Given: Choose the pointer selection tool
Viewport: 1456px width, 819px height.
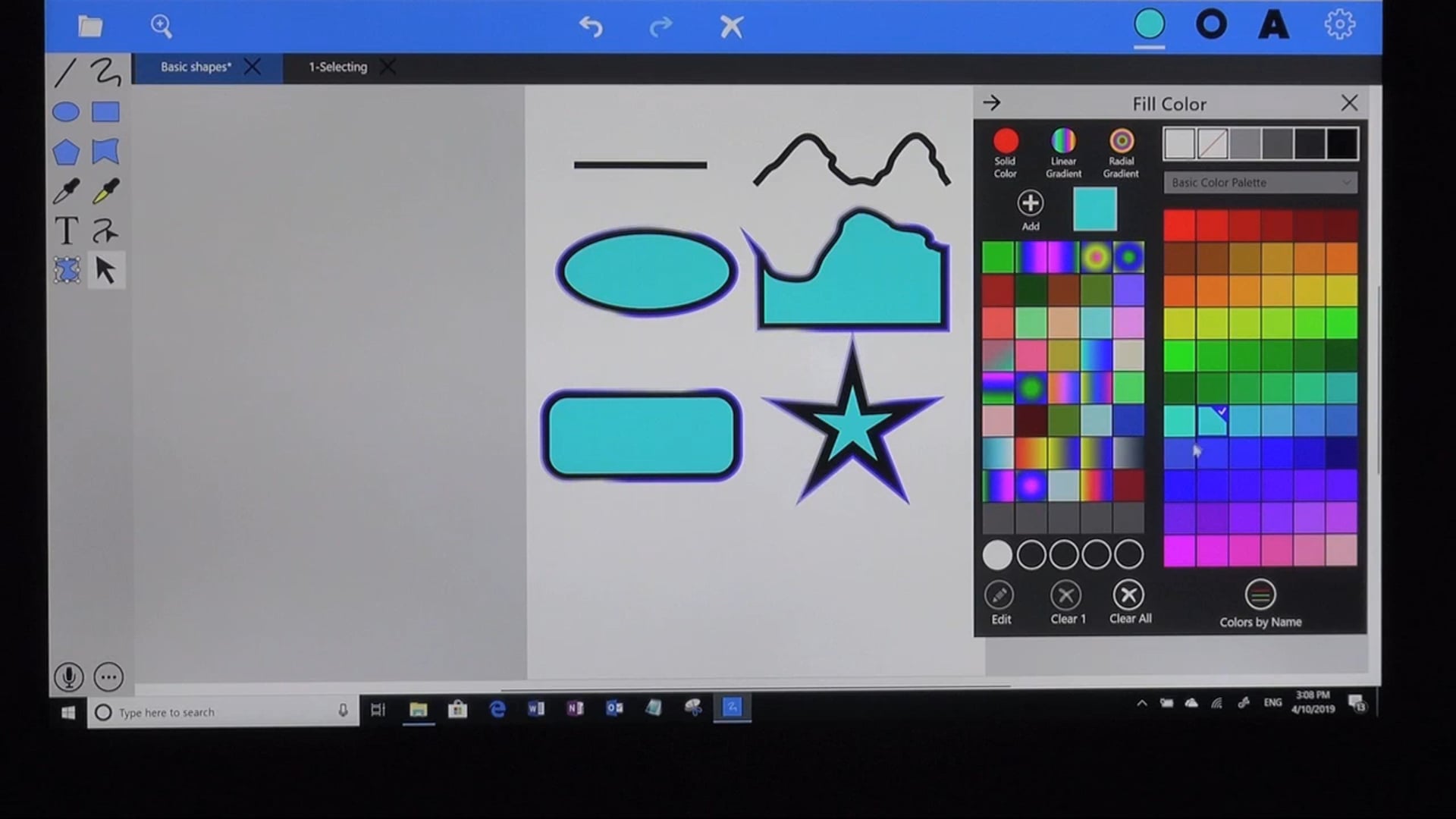Looking at the screenshot, I should point(106,270).
